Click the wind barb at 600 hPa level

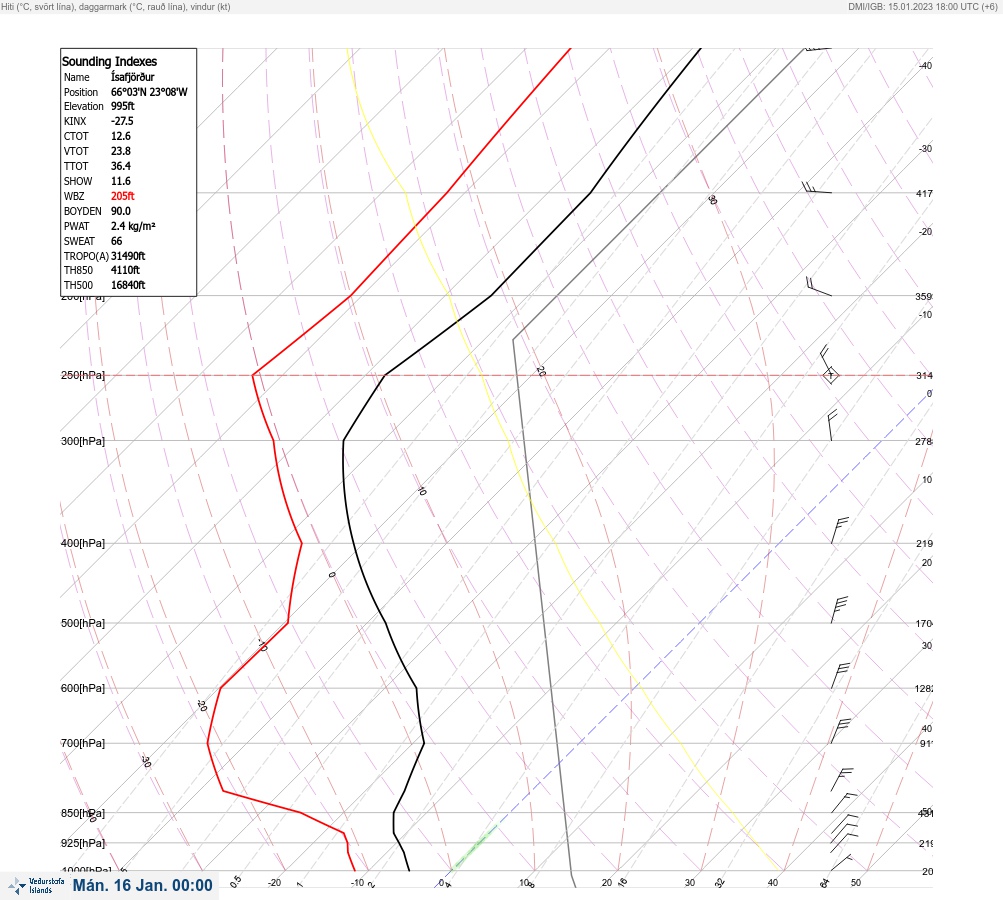coord(840,675)
